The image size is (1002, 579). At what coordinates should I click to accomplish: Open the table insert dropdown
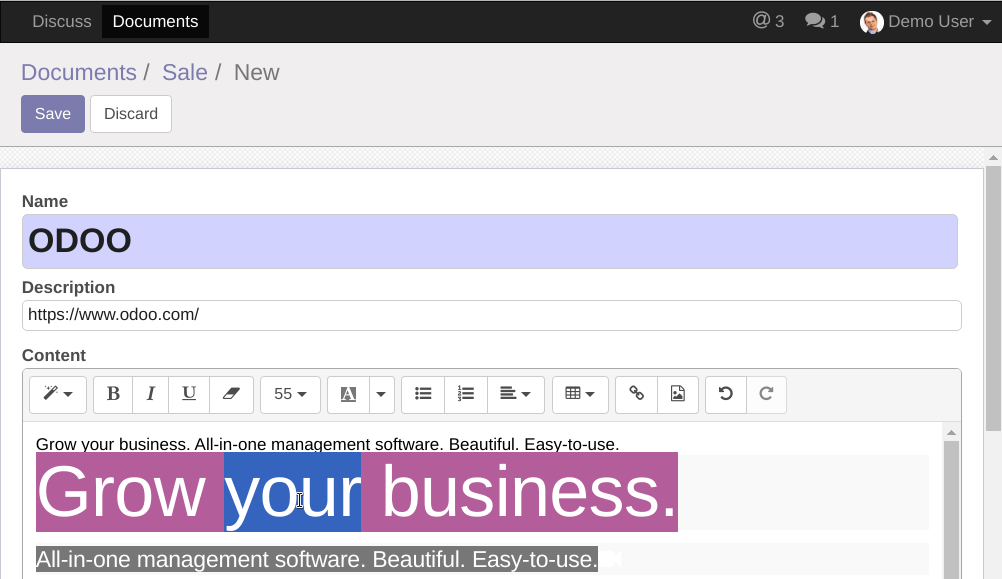pyautogui.click(x=580, y=394)
